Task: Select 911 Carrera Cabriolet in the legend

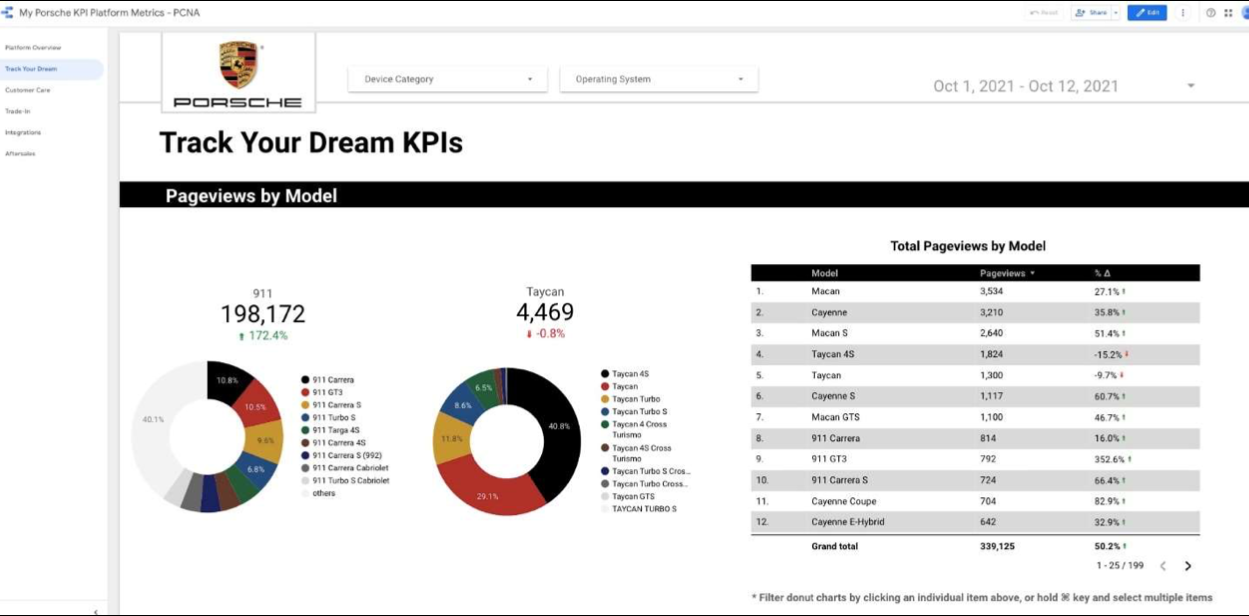Action: (x=344, y=468)
